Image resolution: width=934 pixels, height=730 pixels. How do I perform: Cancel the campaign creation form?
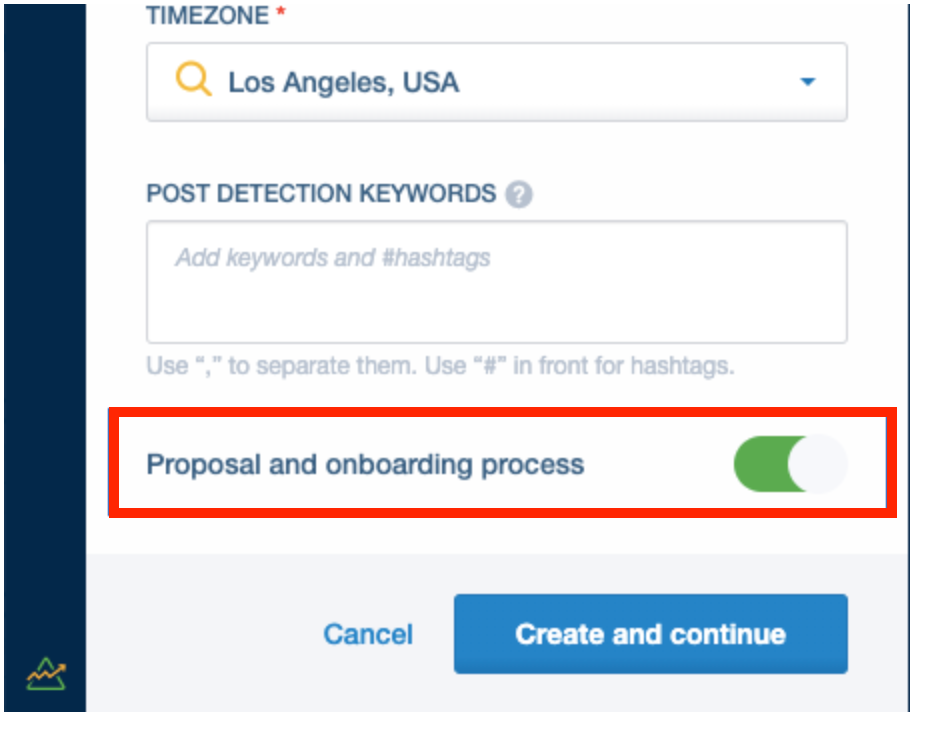click(x=368, y=634)
